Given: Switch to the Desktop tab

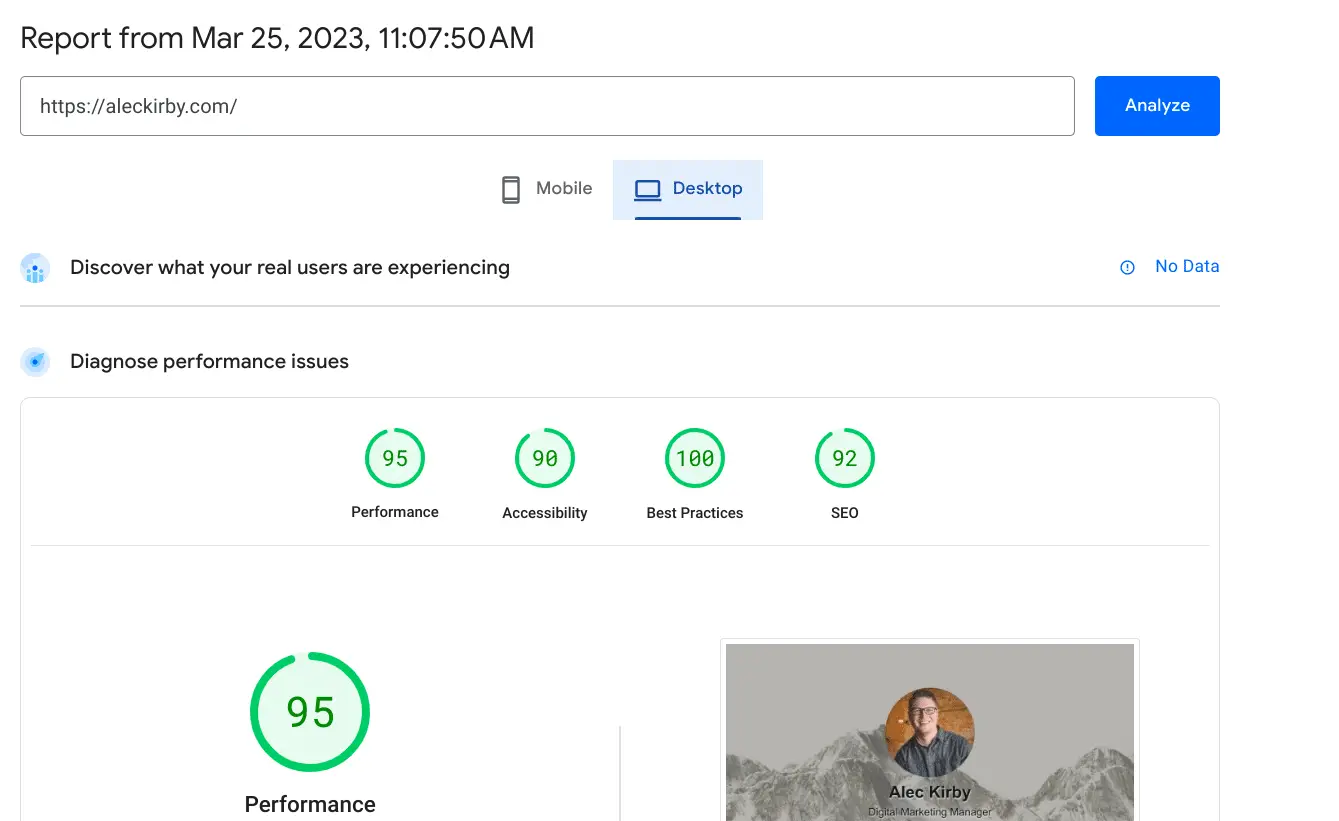Looking at the screenshot, I should pyautogui.click(x=688, y=189).
